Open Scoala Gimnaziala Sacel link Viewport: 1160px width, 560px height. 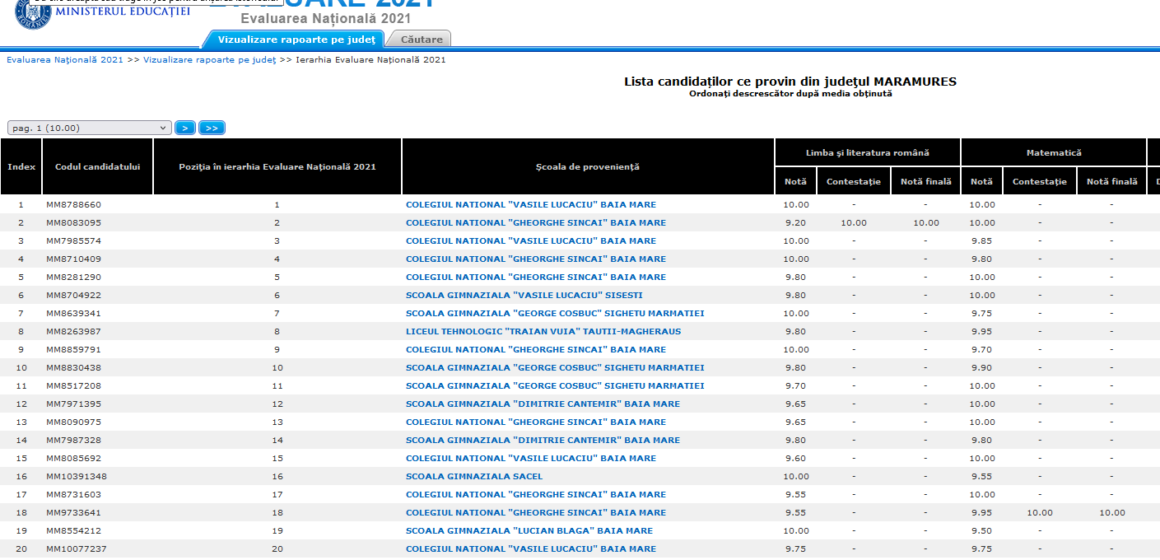click(473, 476)
